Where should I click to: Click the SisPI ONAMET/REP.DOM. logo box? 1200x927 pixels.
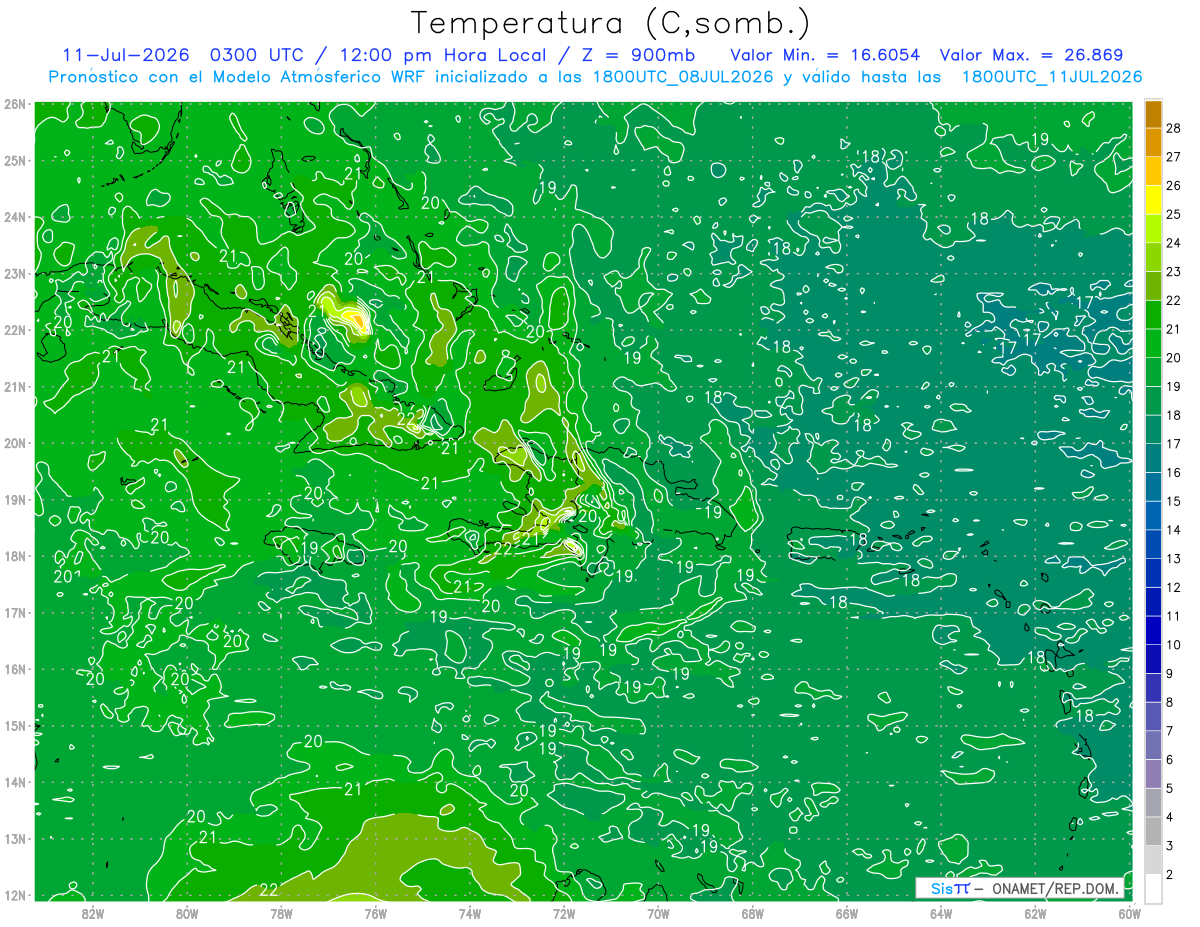1018,889
